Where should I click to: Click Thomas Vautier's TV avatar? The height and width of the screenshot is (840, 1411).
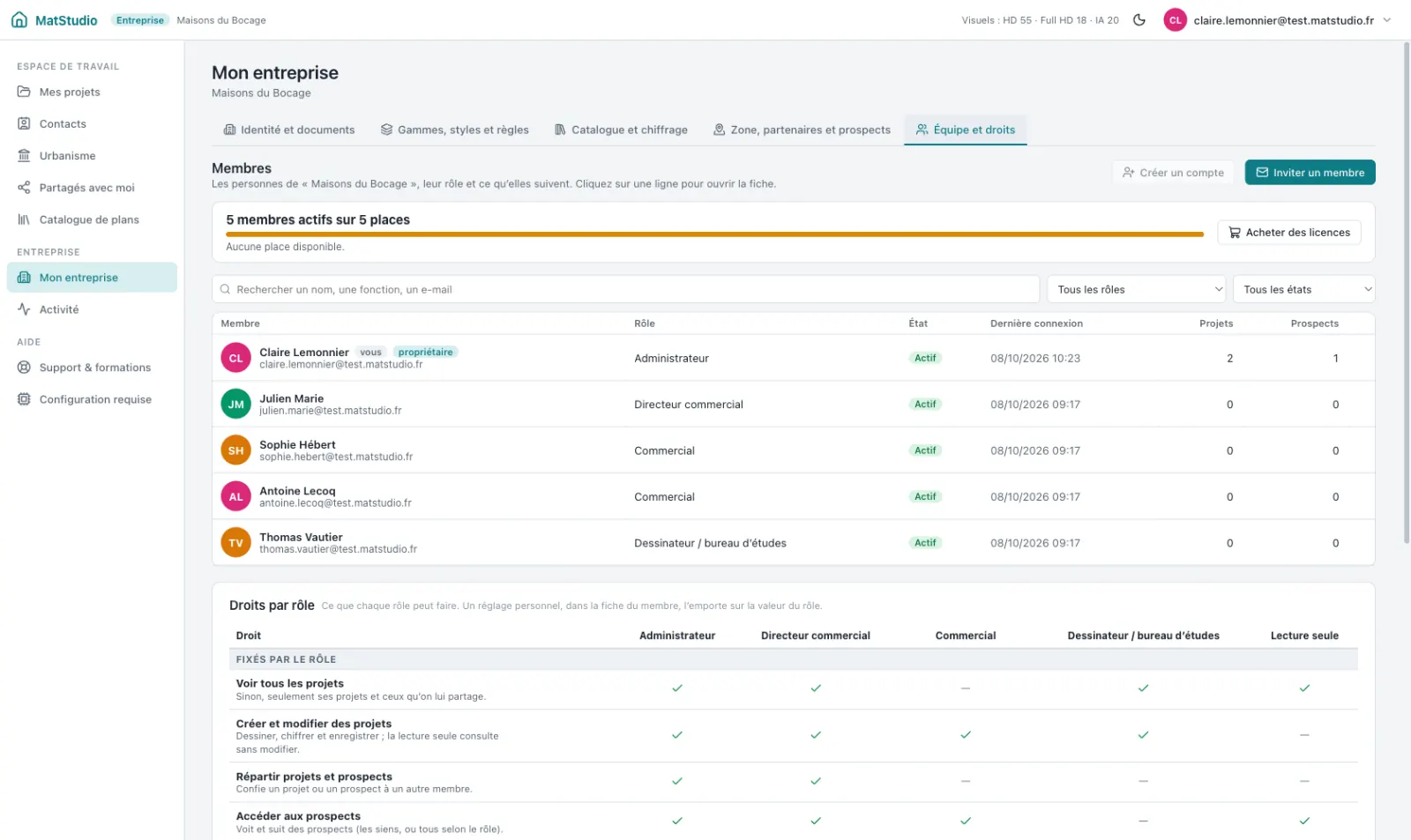235,543
